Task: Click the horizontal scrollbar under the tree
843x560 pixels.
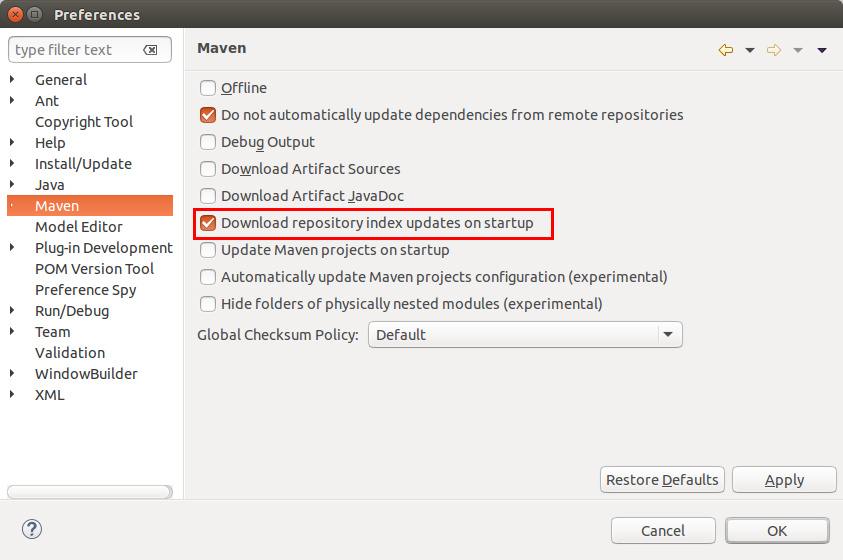Action: point(90,492)
